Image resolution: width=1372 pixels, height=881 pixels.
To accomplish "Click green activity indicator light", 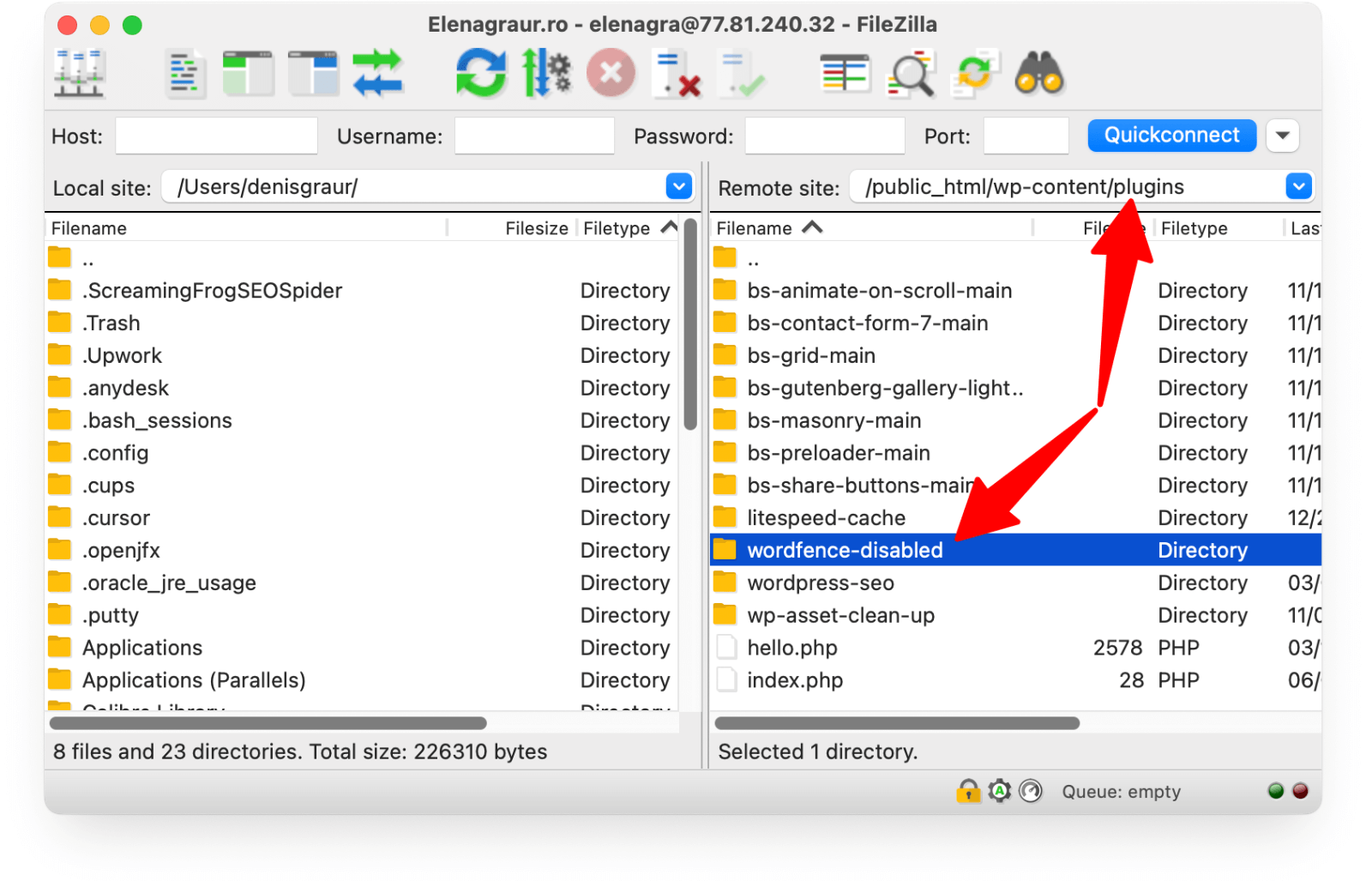I will click(1276, 791).
